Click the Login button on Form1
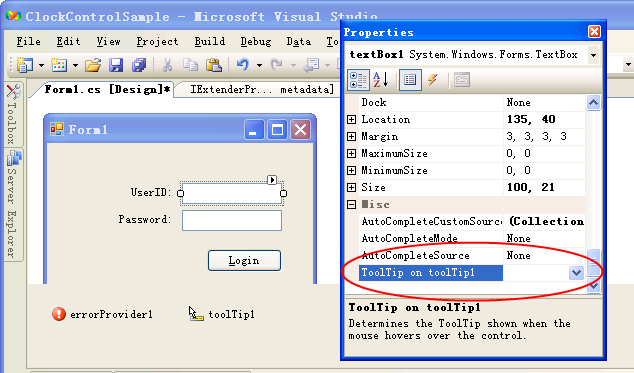 (244, 261)
